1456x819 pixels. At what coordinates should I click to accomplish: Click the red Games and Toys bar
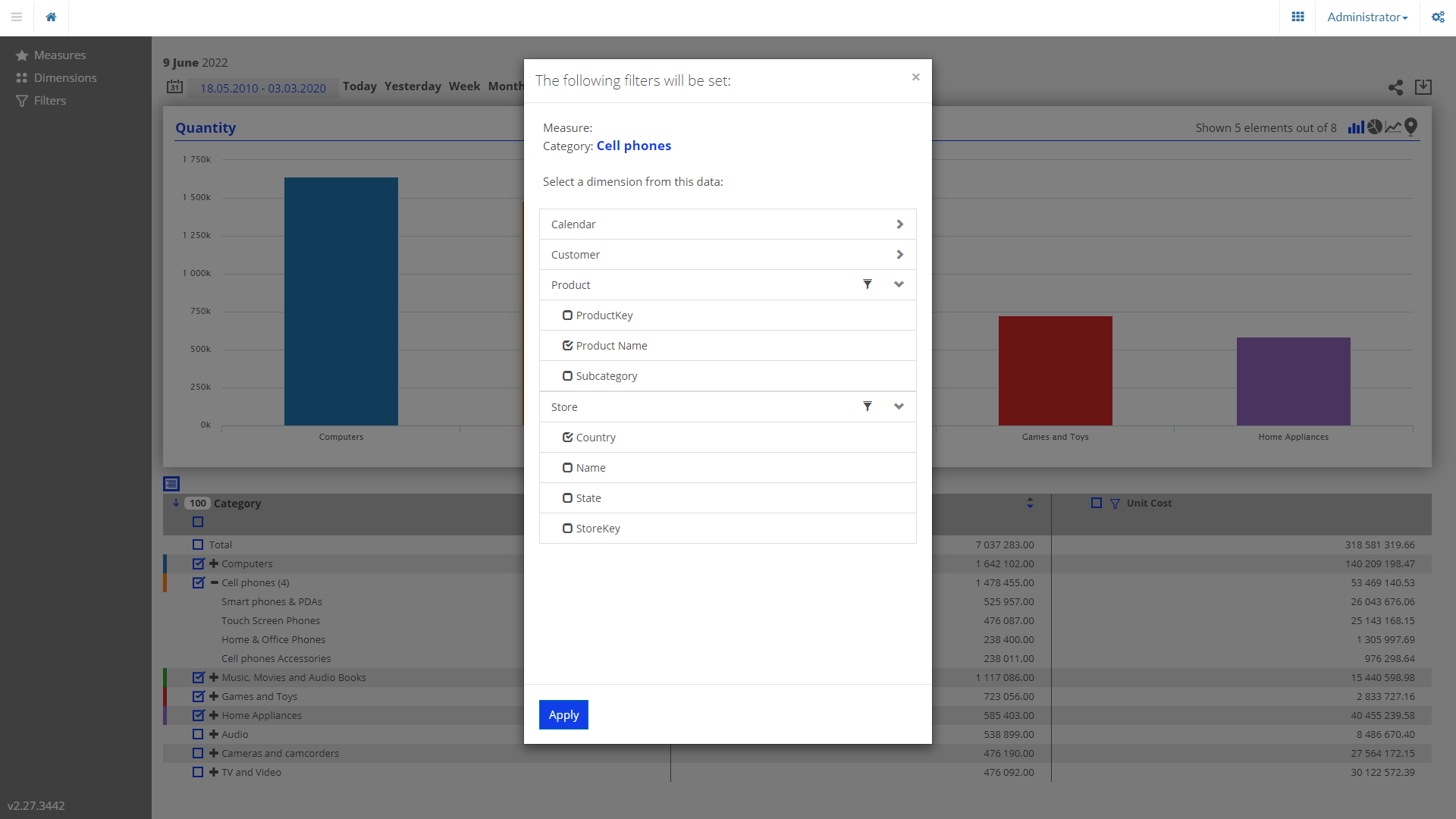point(1055,370)
